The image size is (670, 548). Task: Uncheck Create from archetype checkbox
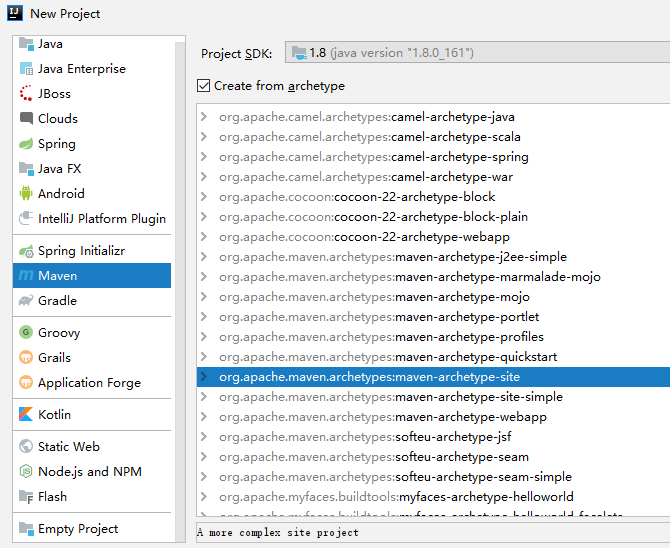[x=203, y=85]
